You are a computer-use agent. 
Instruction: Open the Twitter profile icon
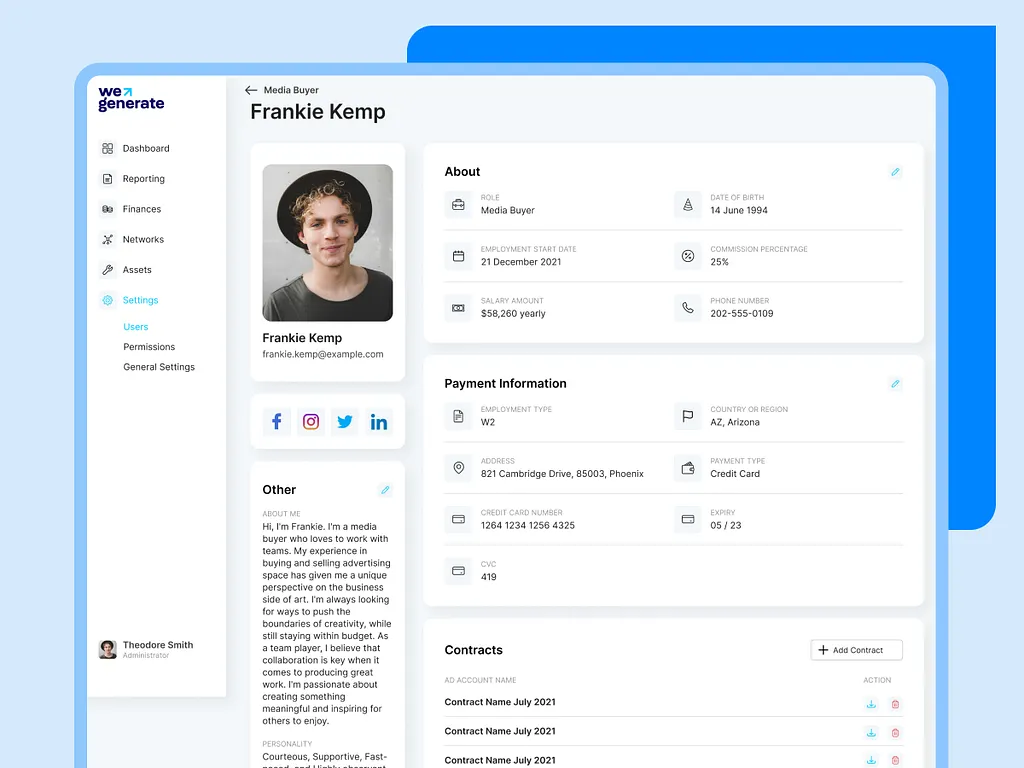[345, 422]
